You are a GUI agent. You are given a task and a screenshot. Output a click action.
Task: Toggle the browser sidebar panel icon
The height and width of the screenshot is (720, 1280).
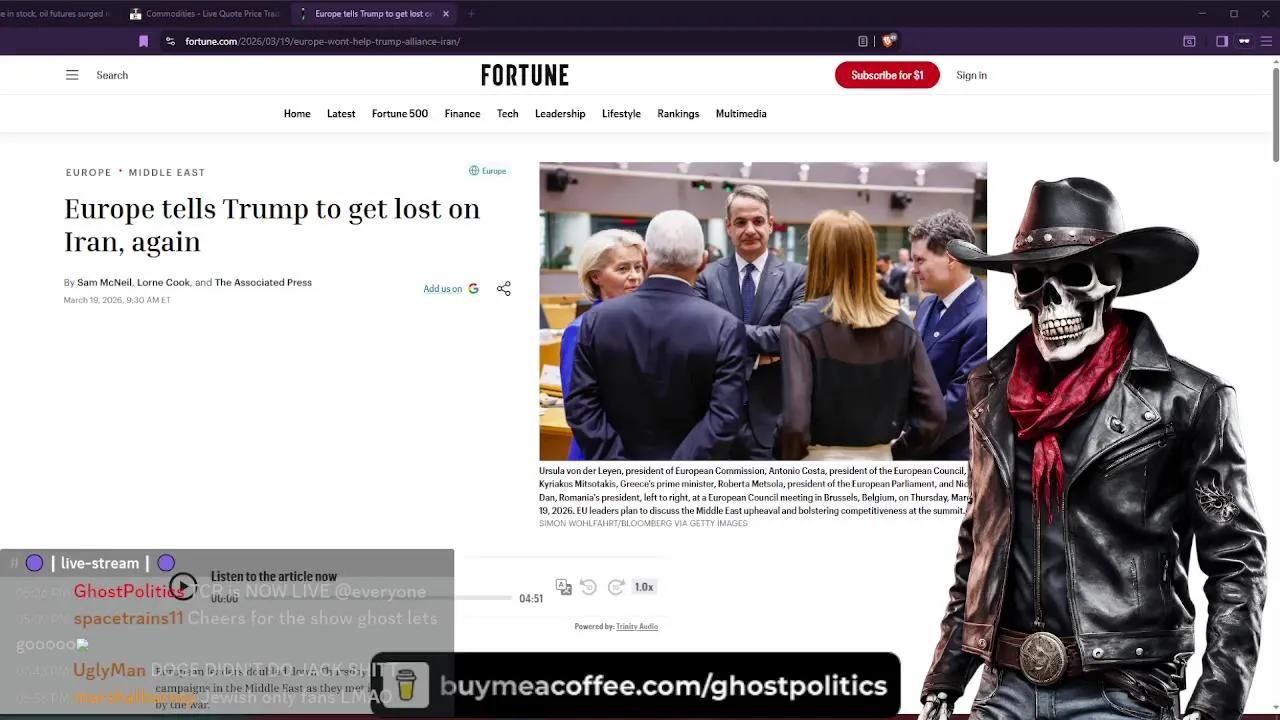point(1222,41)
